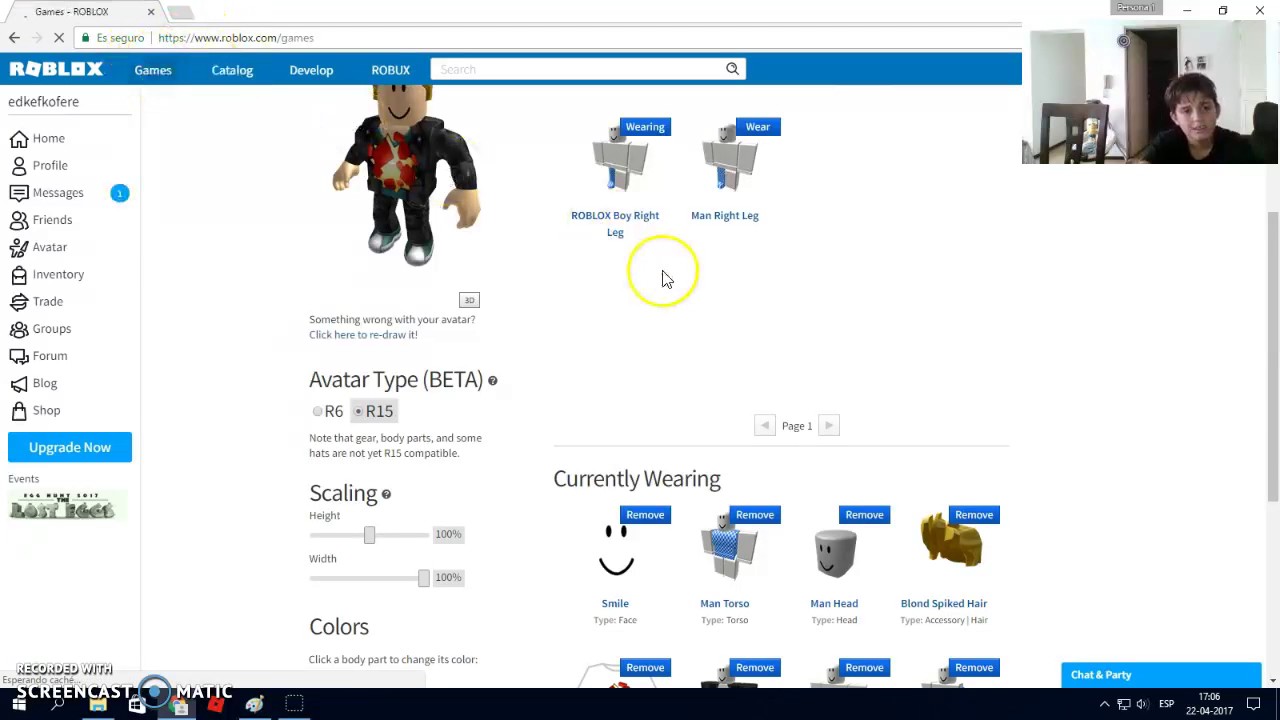Click the search magnifier icon
Viewport: 1280px width, 720px height.
tap(732, 69)
